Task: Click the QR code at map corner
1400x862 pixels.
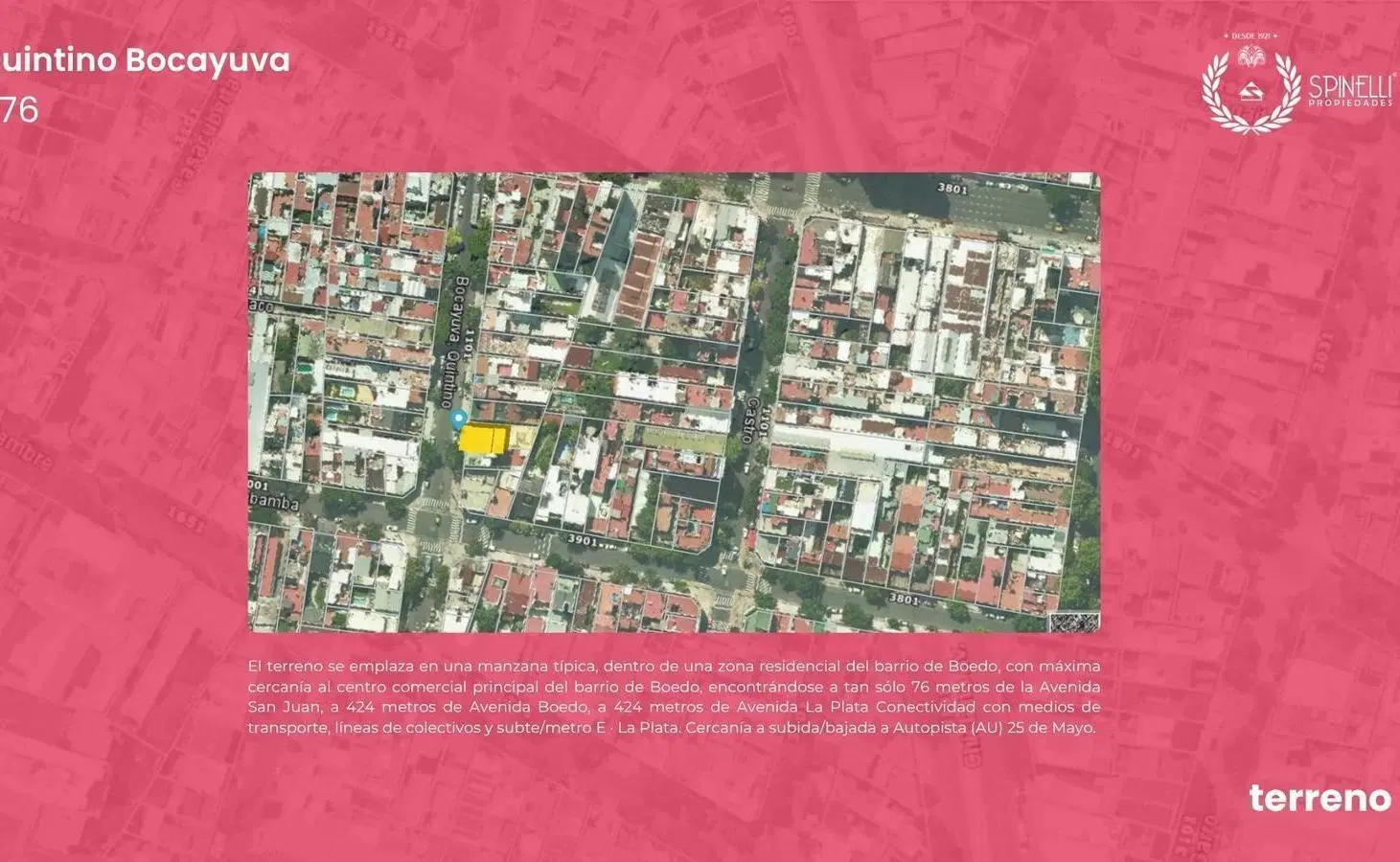Action: (1073, 624)
